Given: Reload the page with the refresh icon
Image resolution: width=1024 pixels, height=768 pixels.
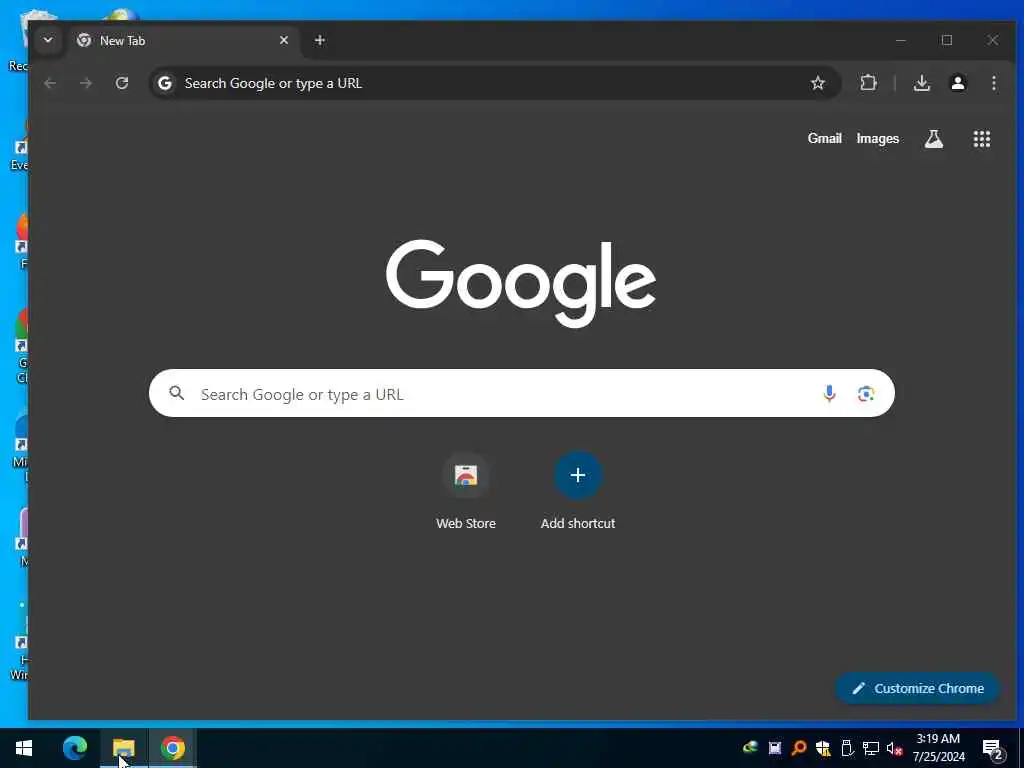Looking at the screenshot, I should (121, 83).
